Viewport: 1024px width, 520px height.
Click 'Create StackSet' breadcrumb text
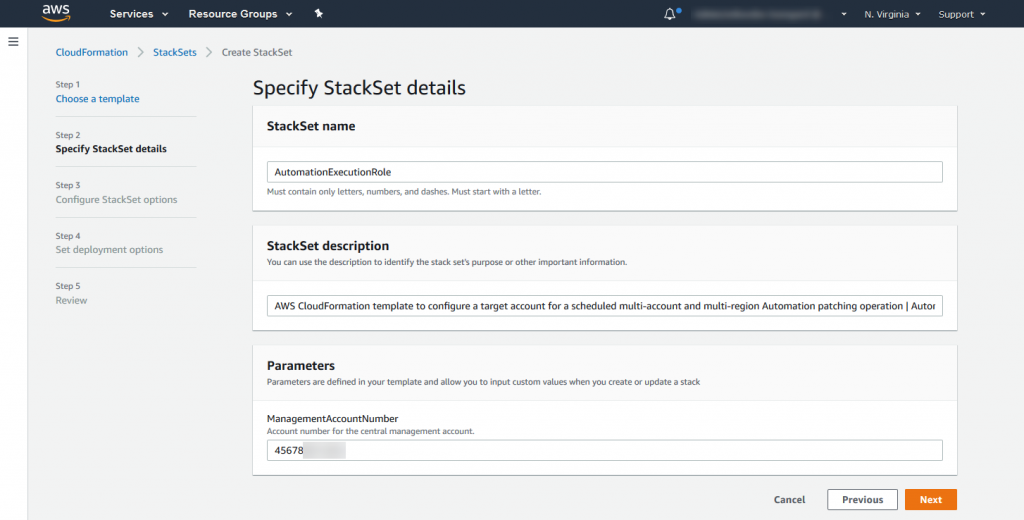(257, 52)
